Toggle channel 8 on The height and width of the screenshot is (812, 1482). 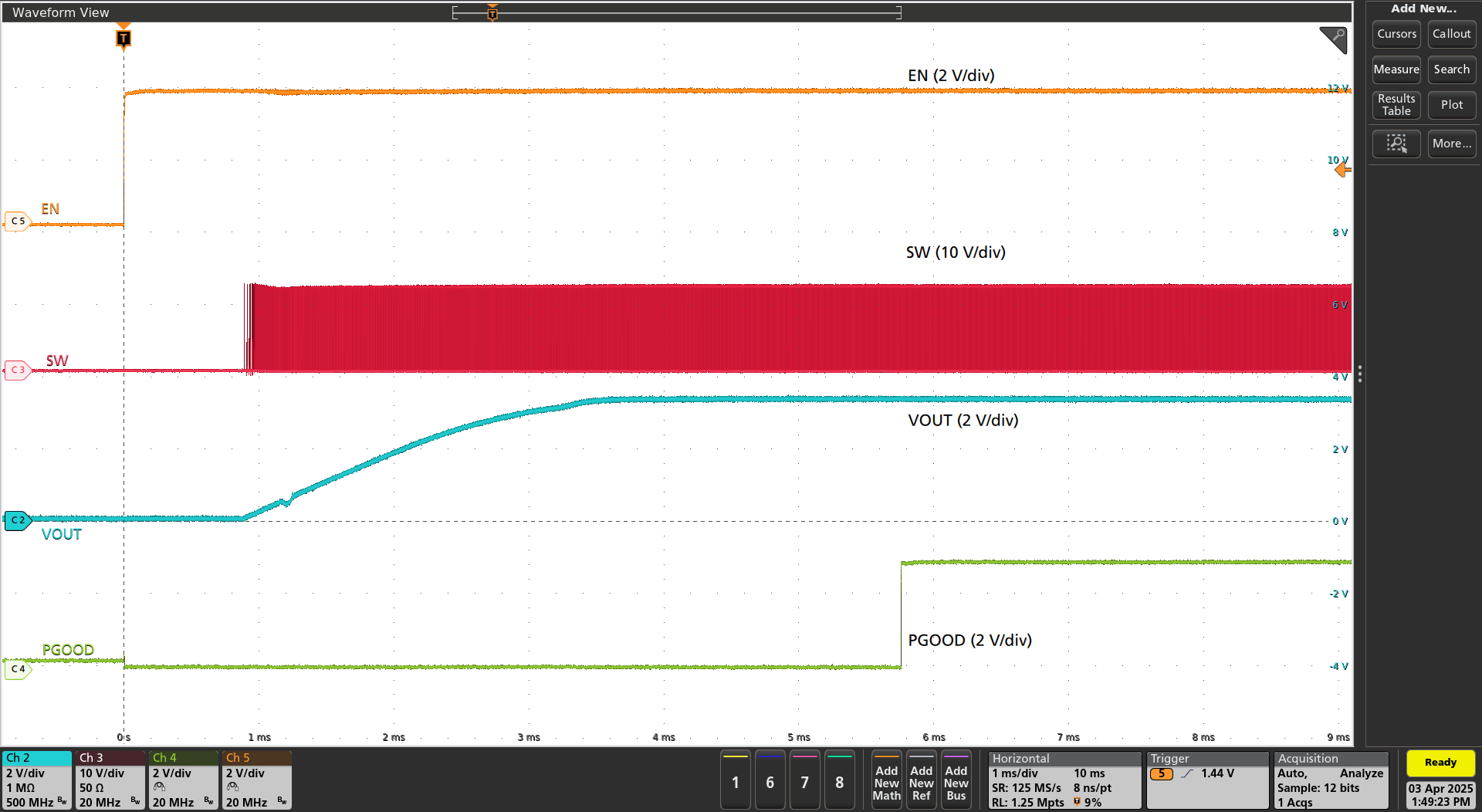tap(839, 782)
